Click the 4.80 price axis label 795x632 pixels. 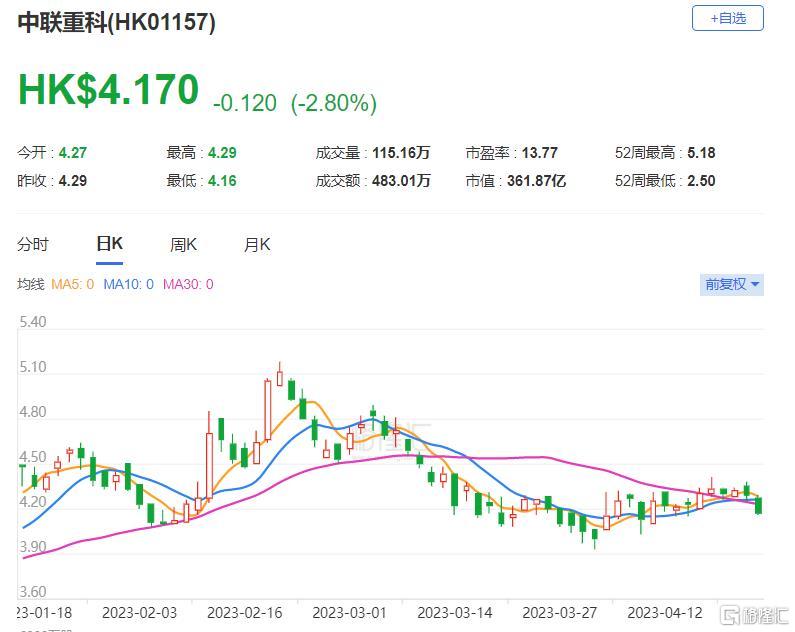click(32, 412)
